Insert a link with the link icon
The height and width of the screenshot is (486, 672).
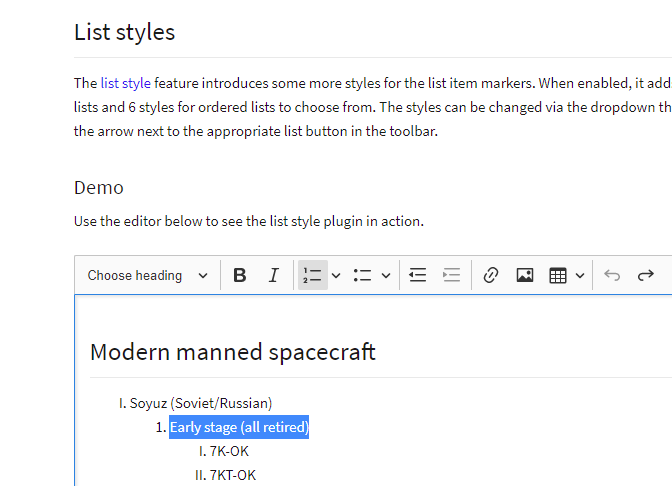[491, 275]
